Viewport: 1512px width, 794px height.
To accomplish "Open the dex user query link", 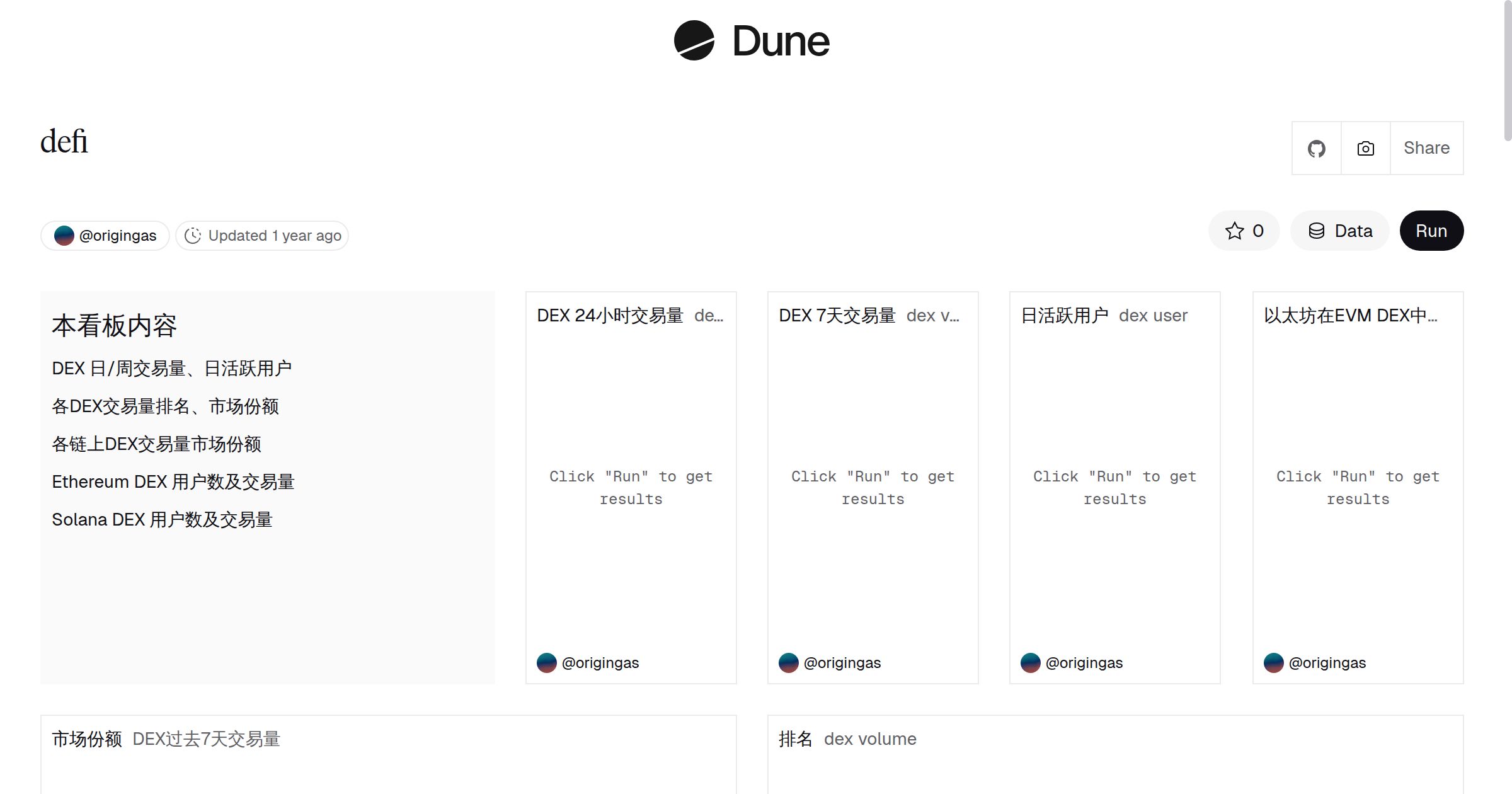I will point(1153,315).
